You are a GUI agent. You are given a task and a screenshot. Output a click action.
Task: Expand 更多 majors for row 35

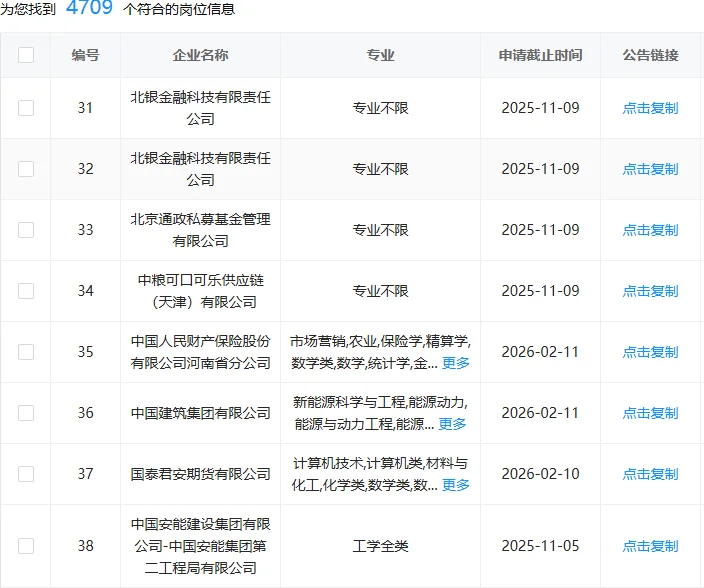coord(456,363)
